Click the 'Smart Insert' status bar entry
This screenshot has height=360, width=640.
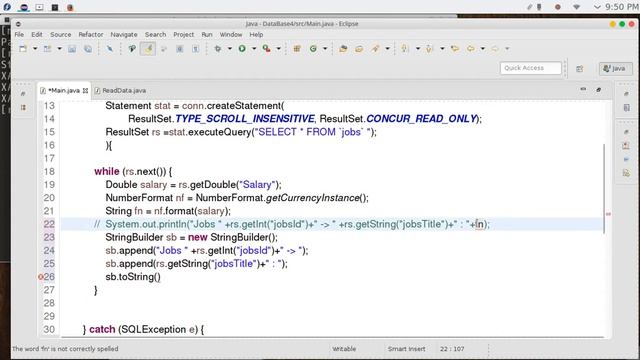[x=406, y=349]
